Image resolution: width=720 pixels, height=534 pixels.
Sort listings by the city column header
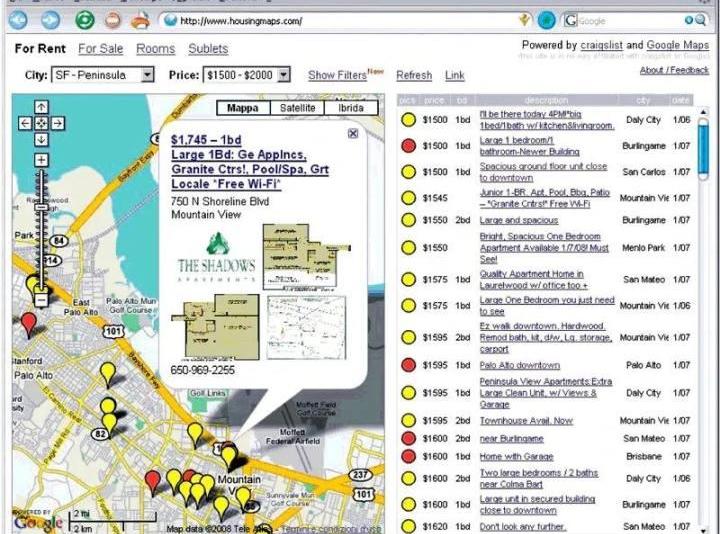click(x=643, y=100)
